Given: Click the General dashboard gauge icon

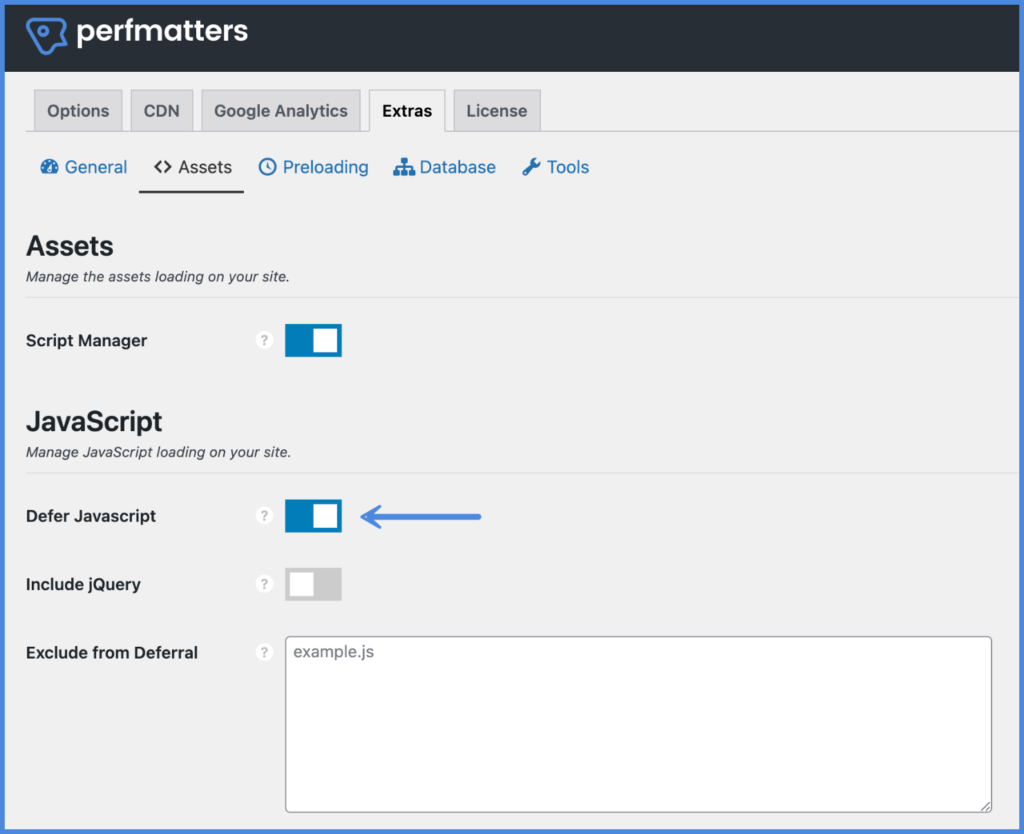Looking at the screenshot, I should 50,167.
